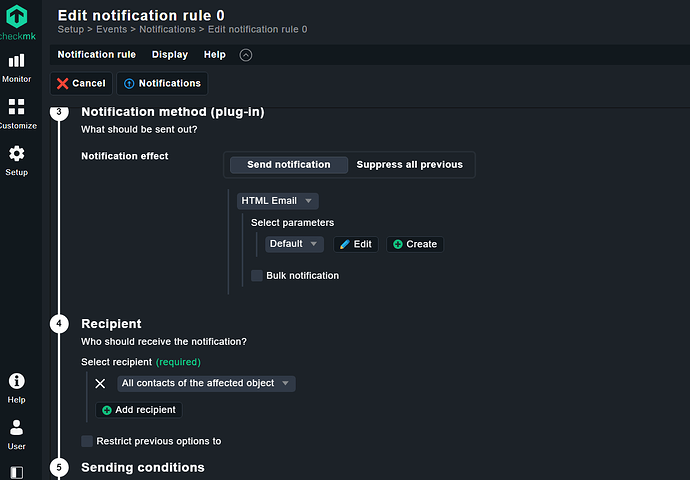Enable the Bulk notification checkbox
690x480 pixels.
(257, 275)
